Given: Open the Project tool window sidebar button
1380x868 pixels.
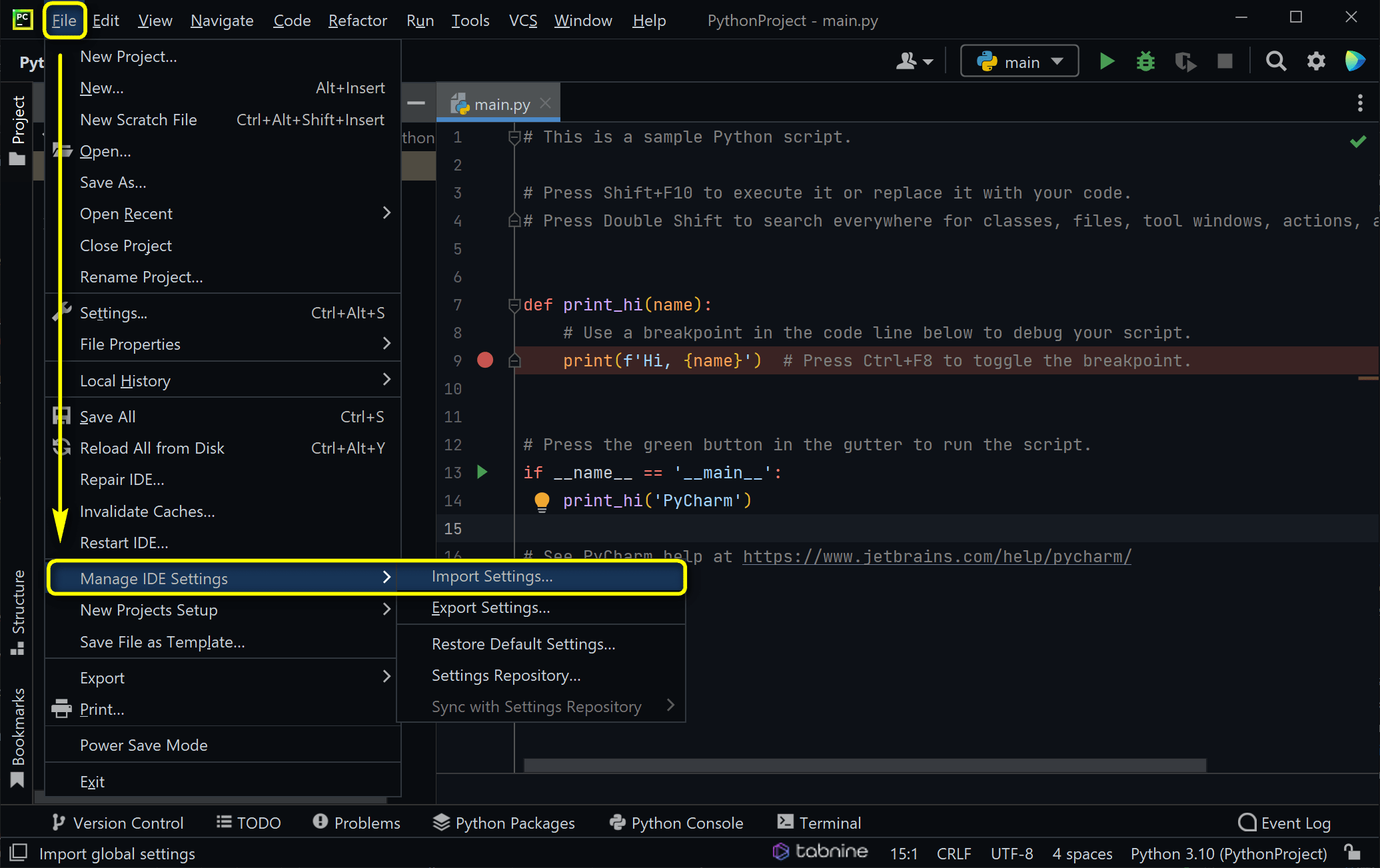Looking at the screenshot, I should coord(18,131).
